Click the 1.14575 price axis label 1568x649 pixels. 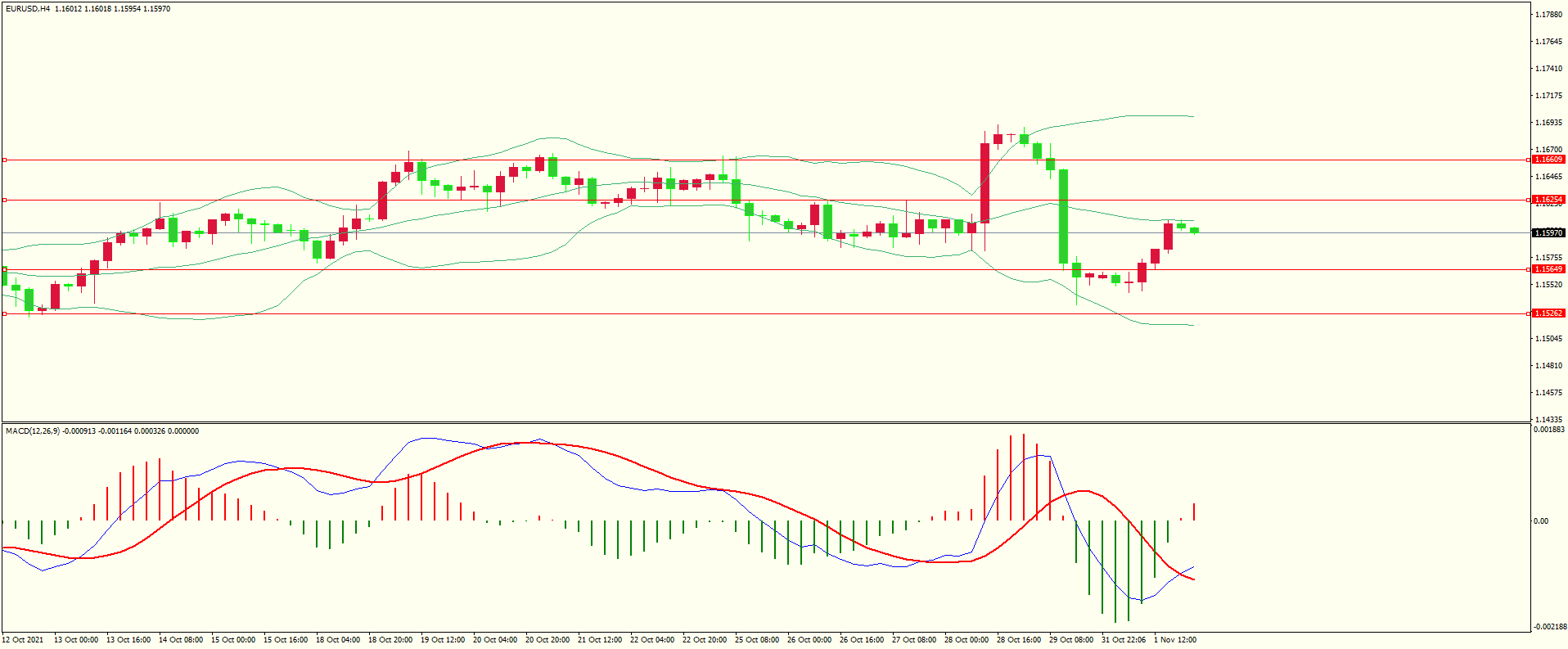[x=1548, y=393]
